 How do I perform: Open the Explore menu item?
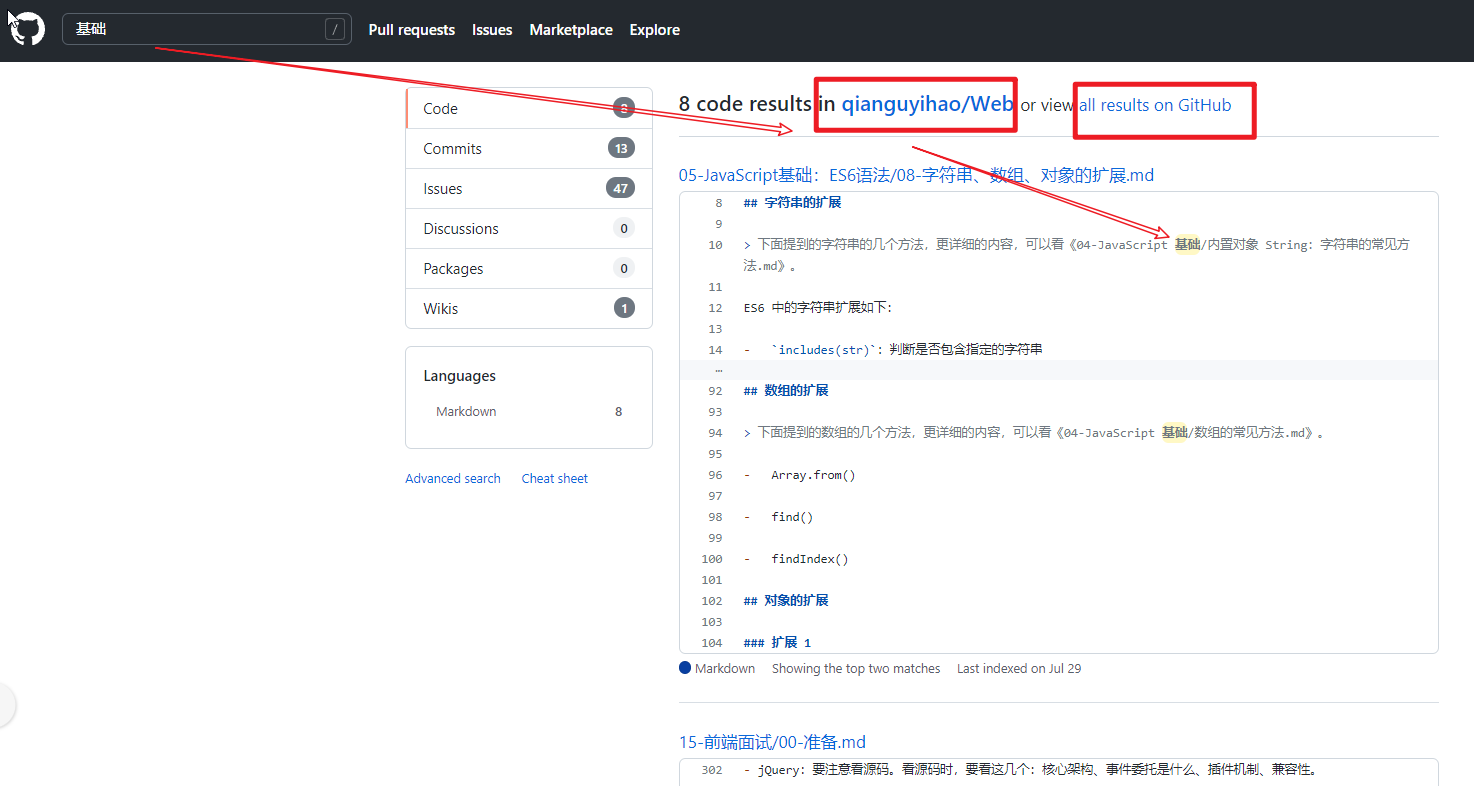(654, 30)
